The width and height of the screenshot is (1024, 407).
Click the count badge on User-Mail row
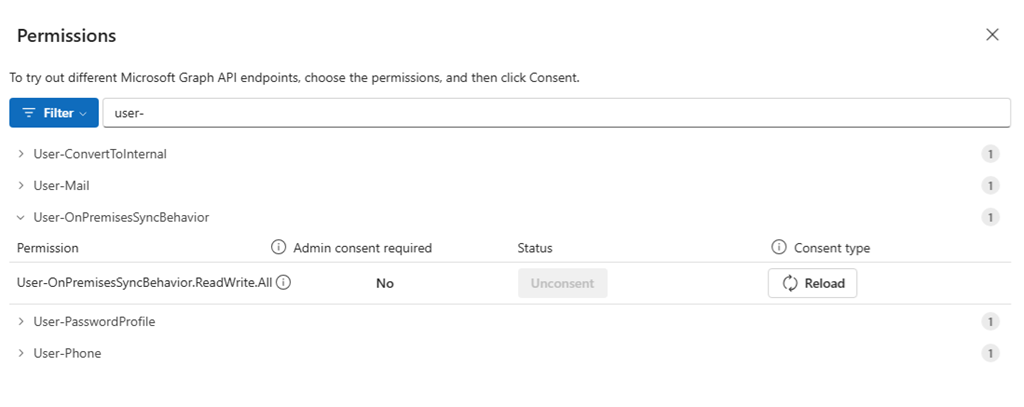[990, 186]
